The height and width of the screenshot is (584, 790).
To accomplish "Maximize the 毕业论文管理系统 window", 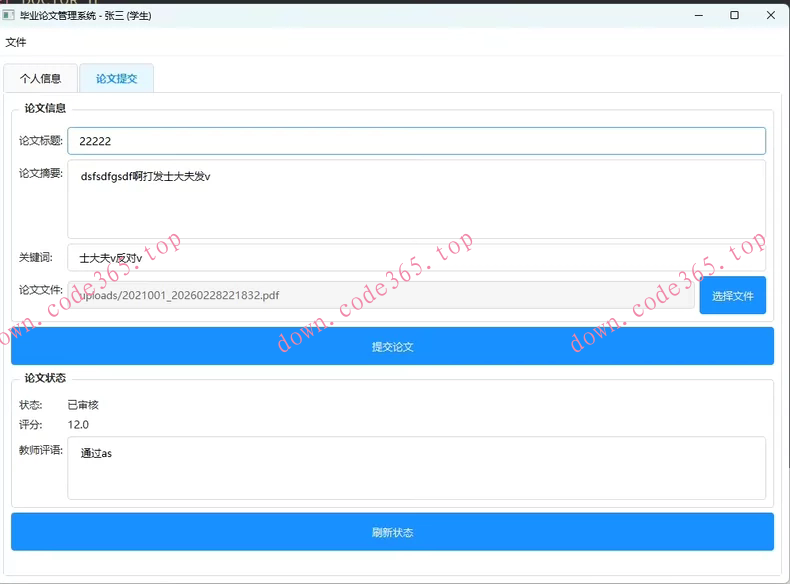I will (x=735, y=16).
